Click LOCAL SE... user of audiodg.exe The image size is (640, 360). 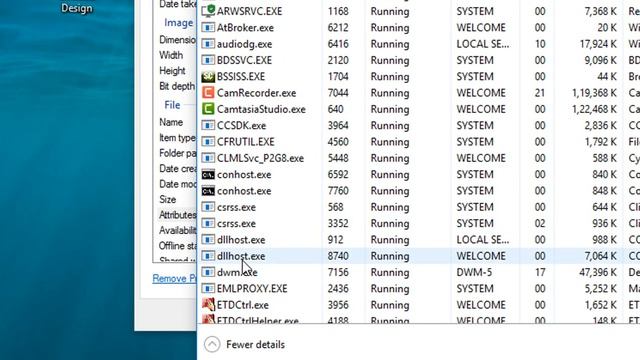(x=483, y=44)
